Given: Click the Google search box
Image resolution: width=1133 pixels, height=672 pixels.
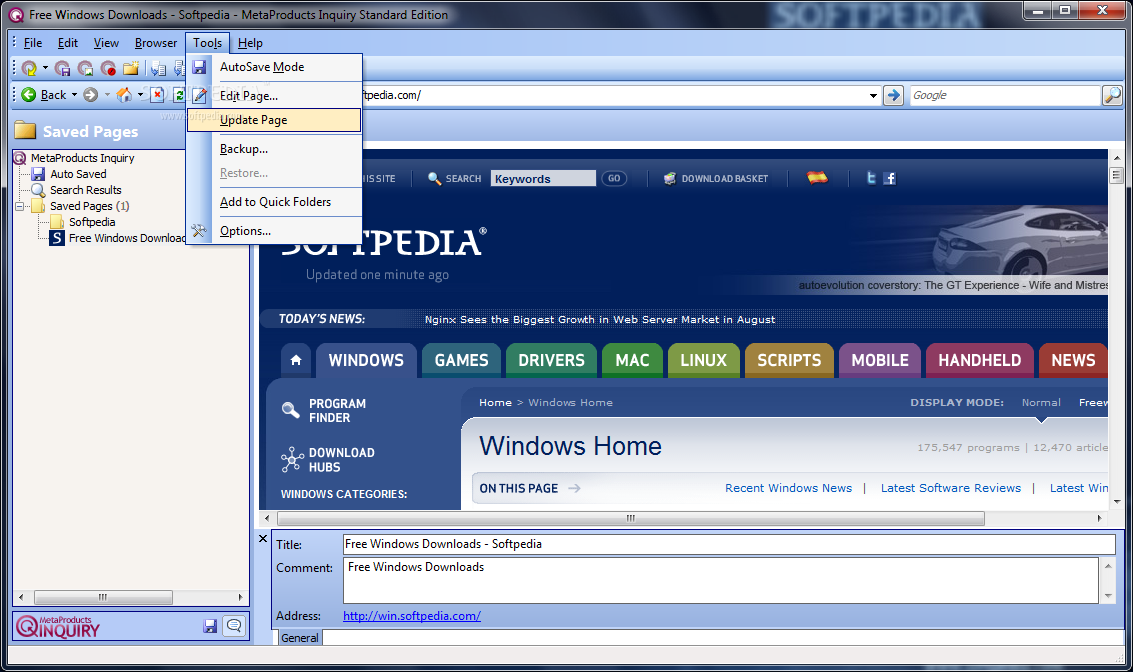Looking at the screenshot, I should coord(1005,95).
